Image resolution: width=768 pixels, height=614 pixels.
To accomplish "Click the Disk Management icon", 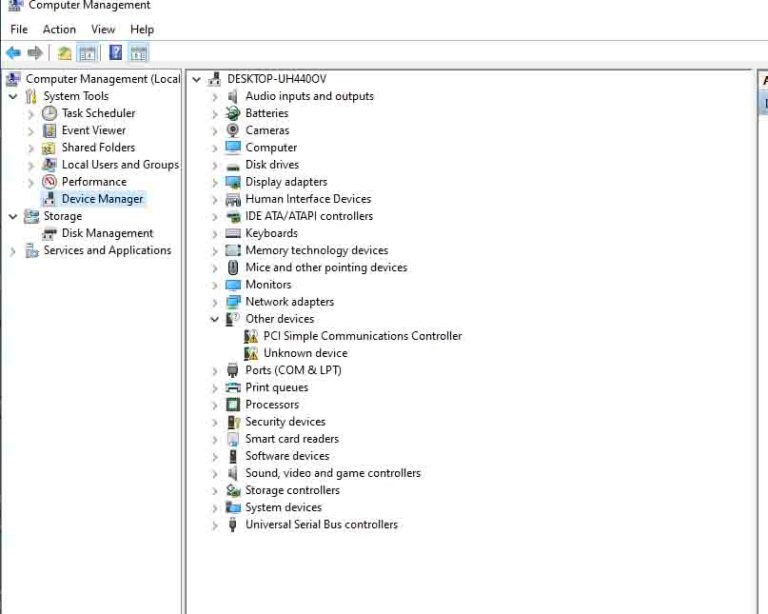I will (x=50, y=233).
